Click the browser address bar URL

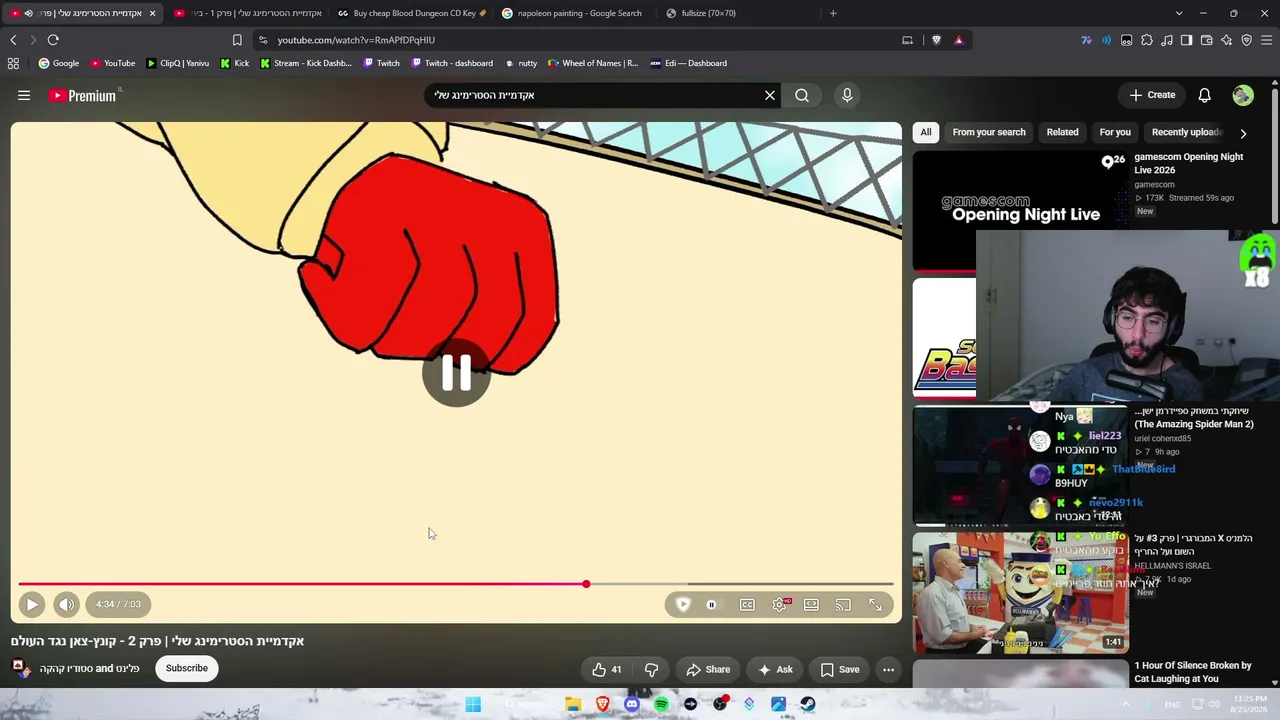pos(356,40)
